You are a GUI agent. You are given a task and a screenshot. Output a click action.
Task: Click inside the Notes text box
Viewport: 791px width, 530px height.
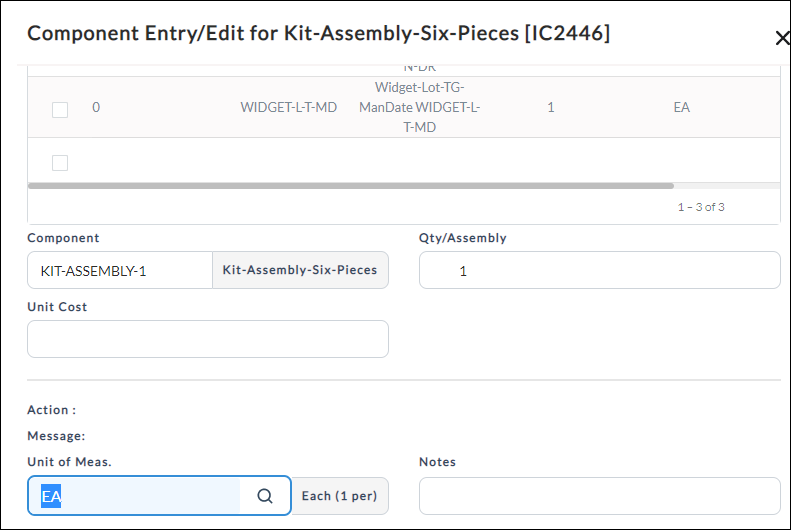pyautogui.click(x=600, y=496)
